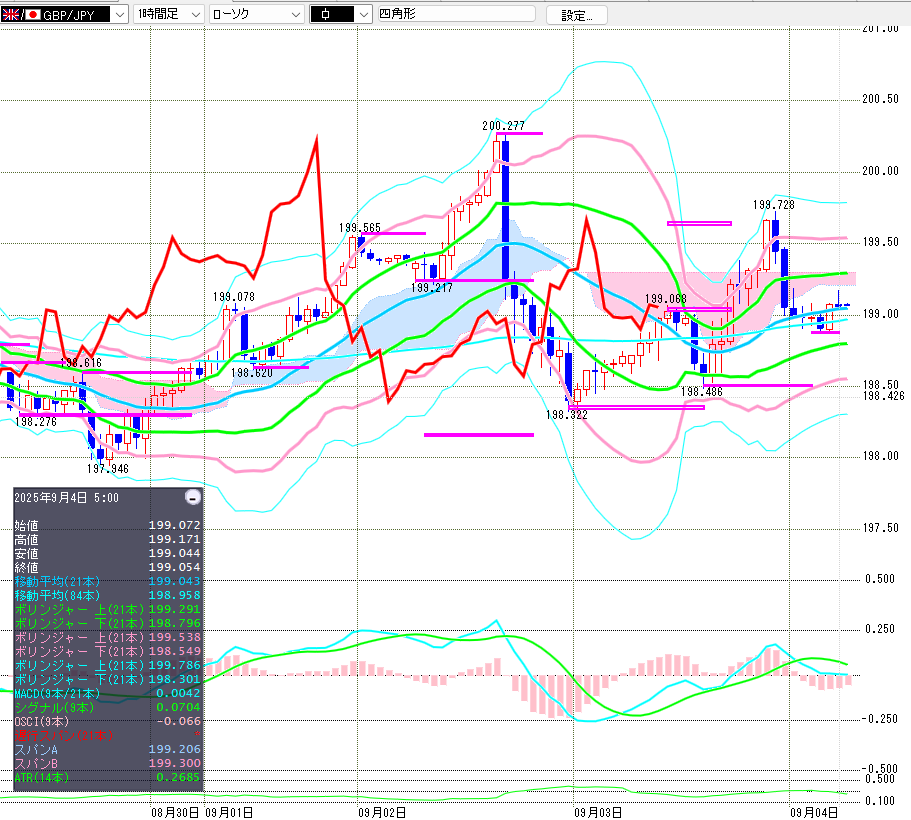Click the 09月01日 date axis label
Viewport: 911px width, 820px height.
click(x=229, y=812)
